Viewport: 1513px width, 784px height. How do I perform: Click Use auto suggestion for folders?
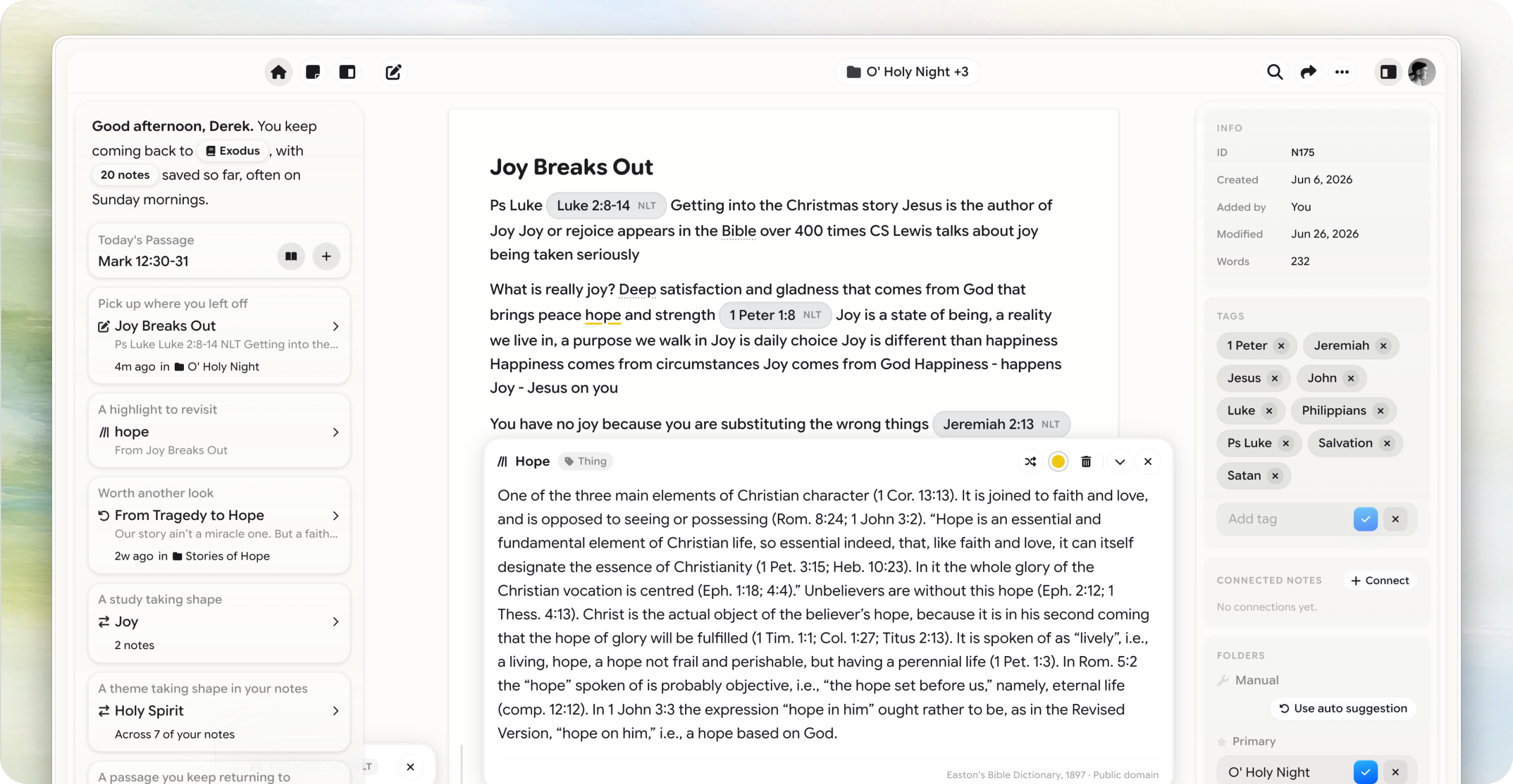tap(1343, 708)
